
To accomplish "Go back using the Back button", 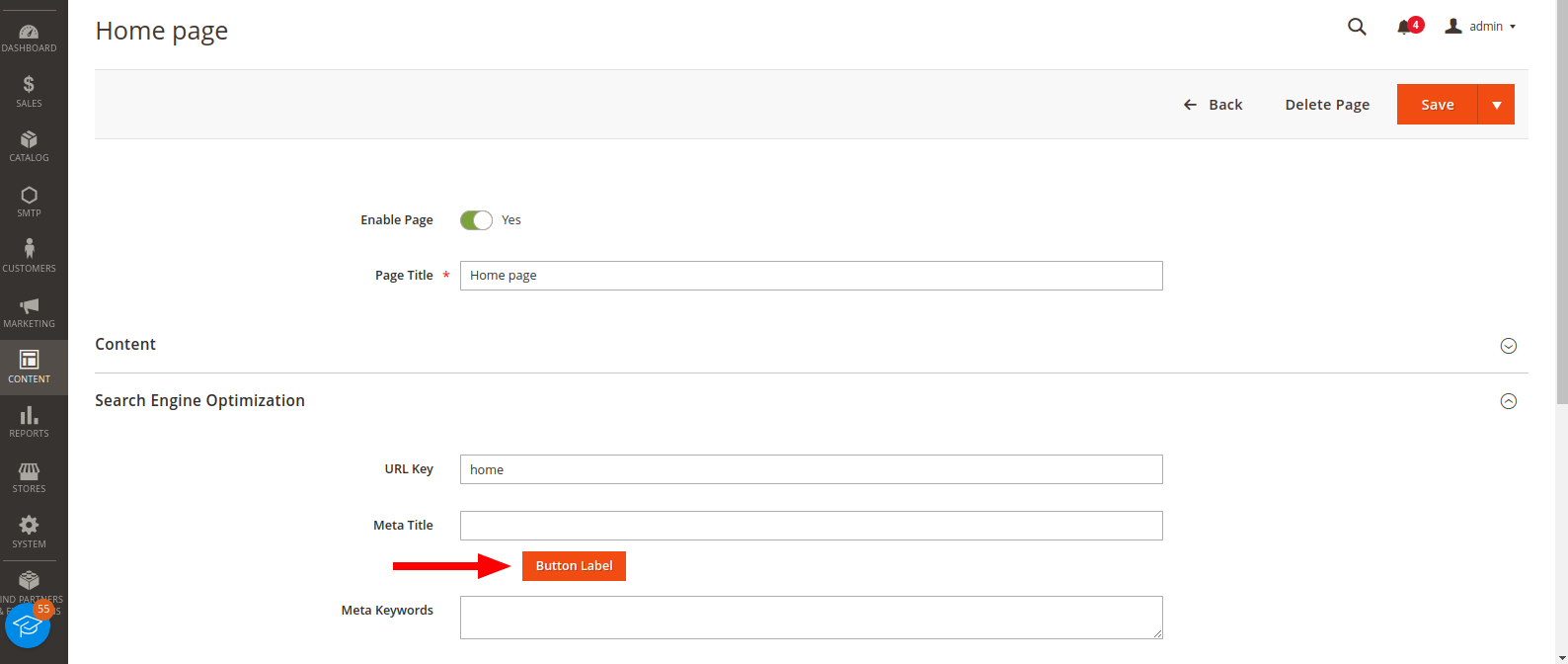I will [x=1213, y=105].
